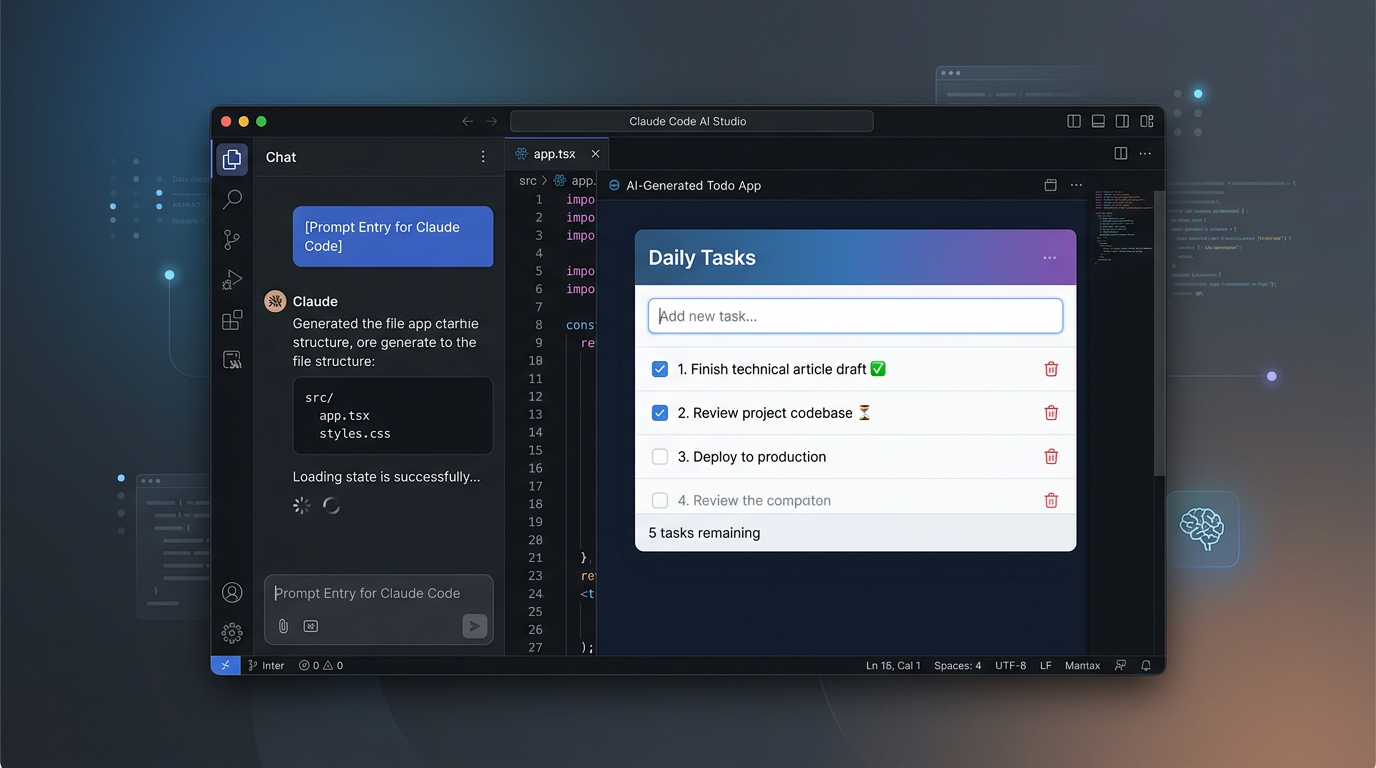Send the prompt with the submit arrow

point(474,626)
